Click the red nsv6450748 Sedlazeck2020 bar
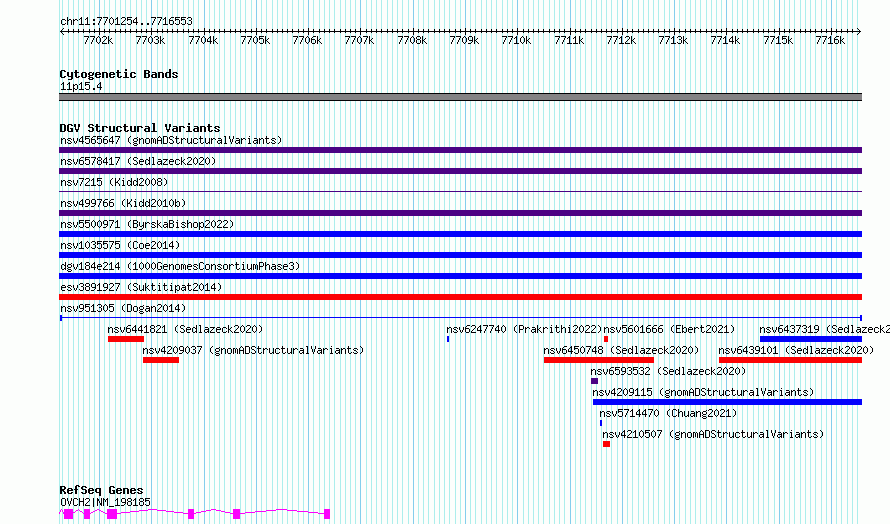 point(599,360)
